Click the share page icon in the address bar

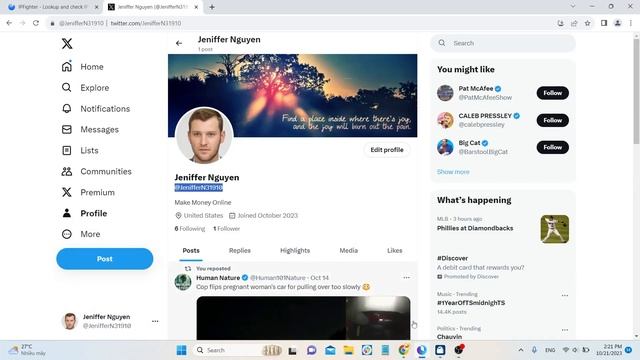point(574,23)
